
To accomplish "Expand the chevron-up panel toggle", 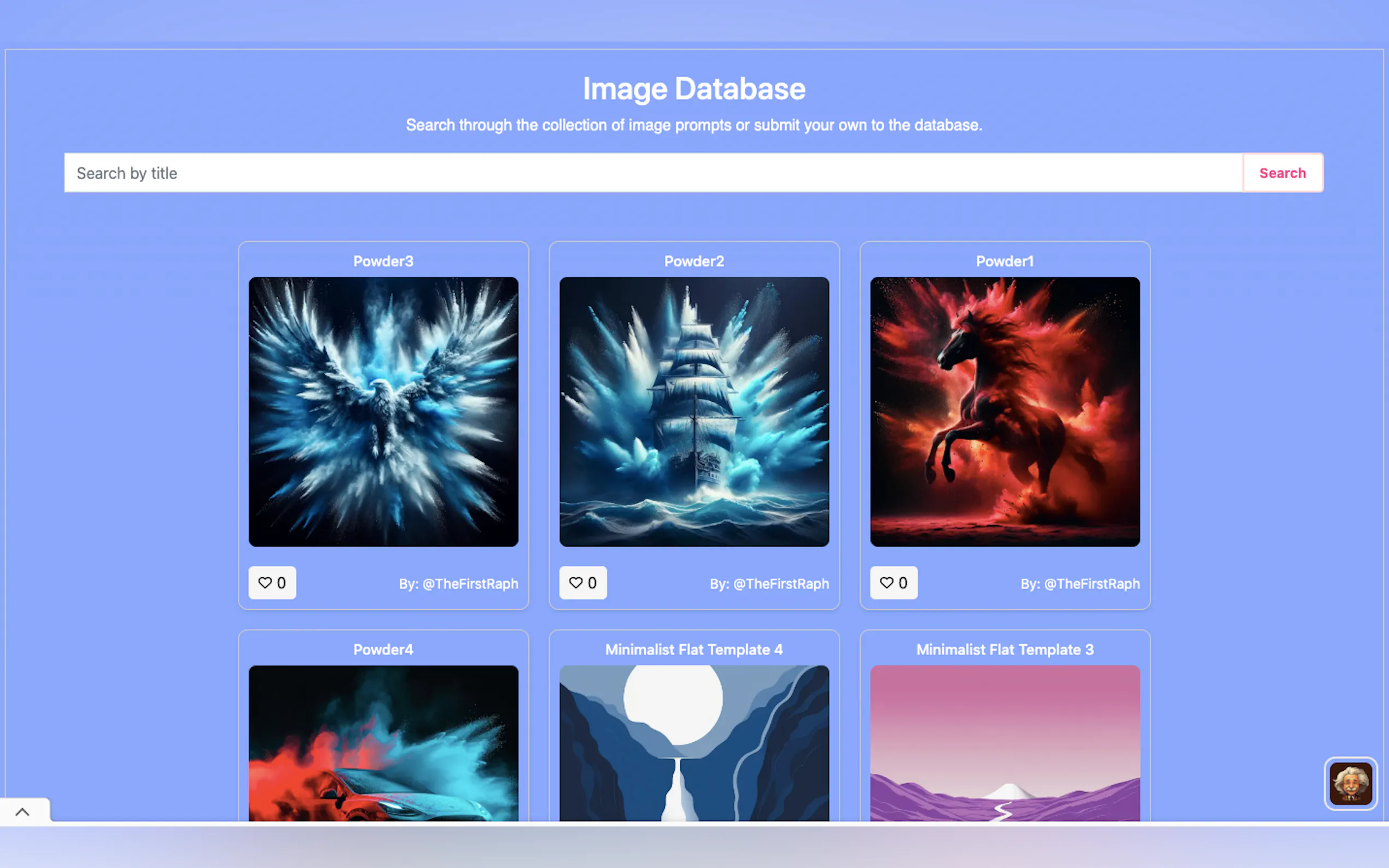I will [x=22, y=812].
